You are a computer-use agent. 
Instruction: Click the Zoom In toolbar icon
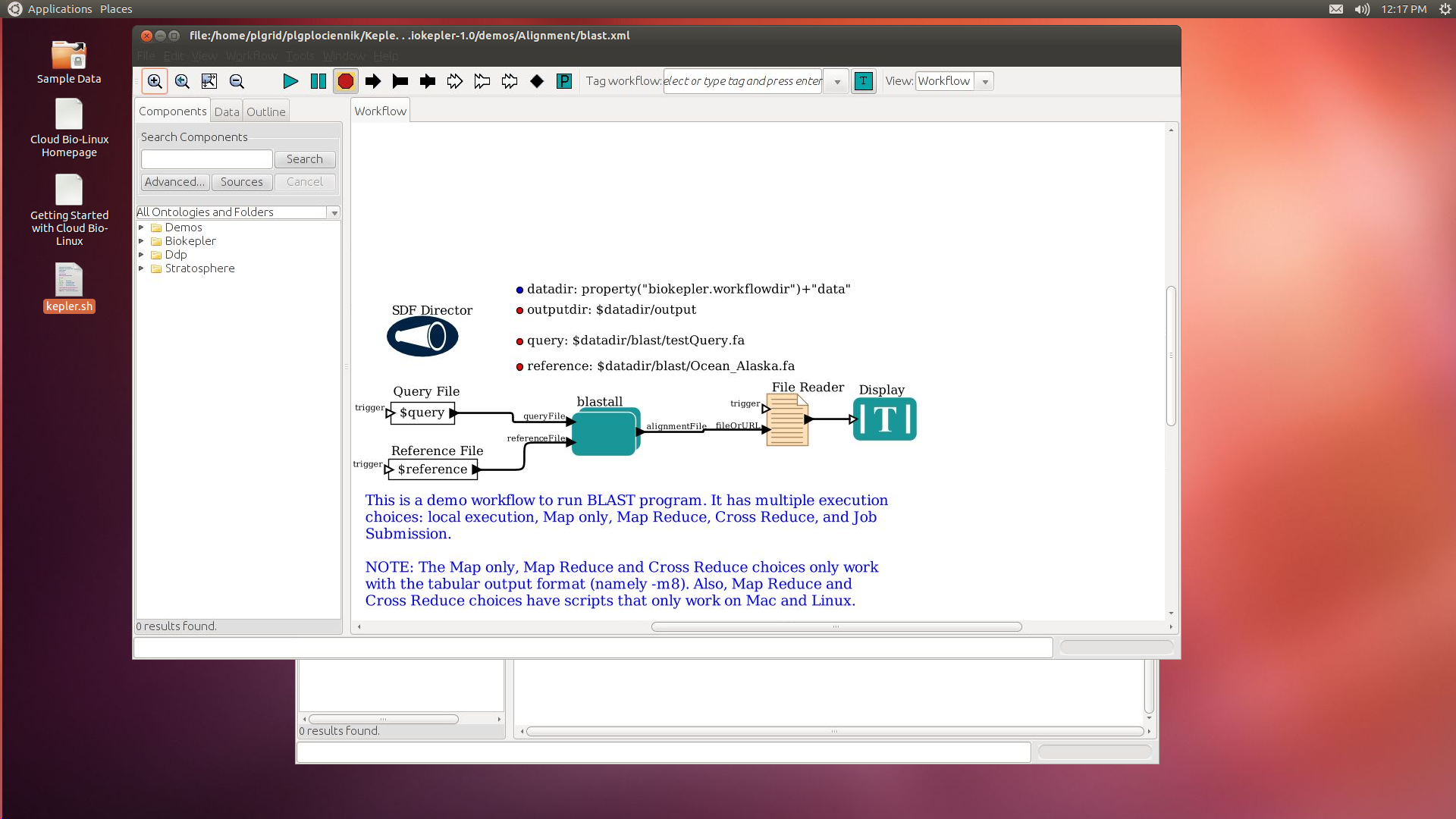(155, 81)
